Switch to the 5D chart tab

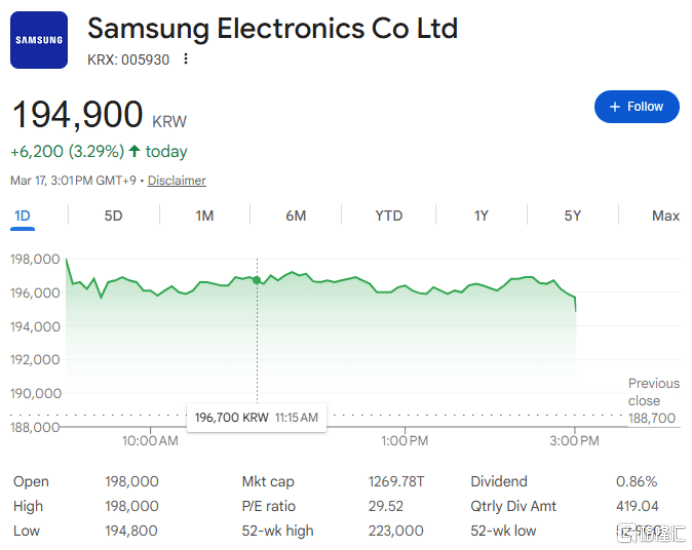(113, 216)
